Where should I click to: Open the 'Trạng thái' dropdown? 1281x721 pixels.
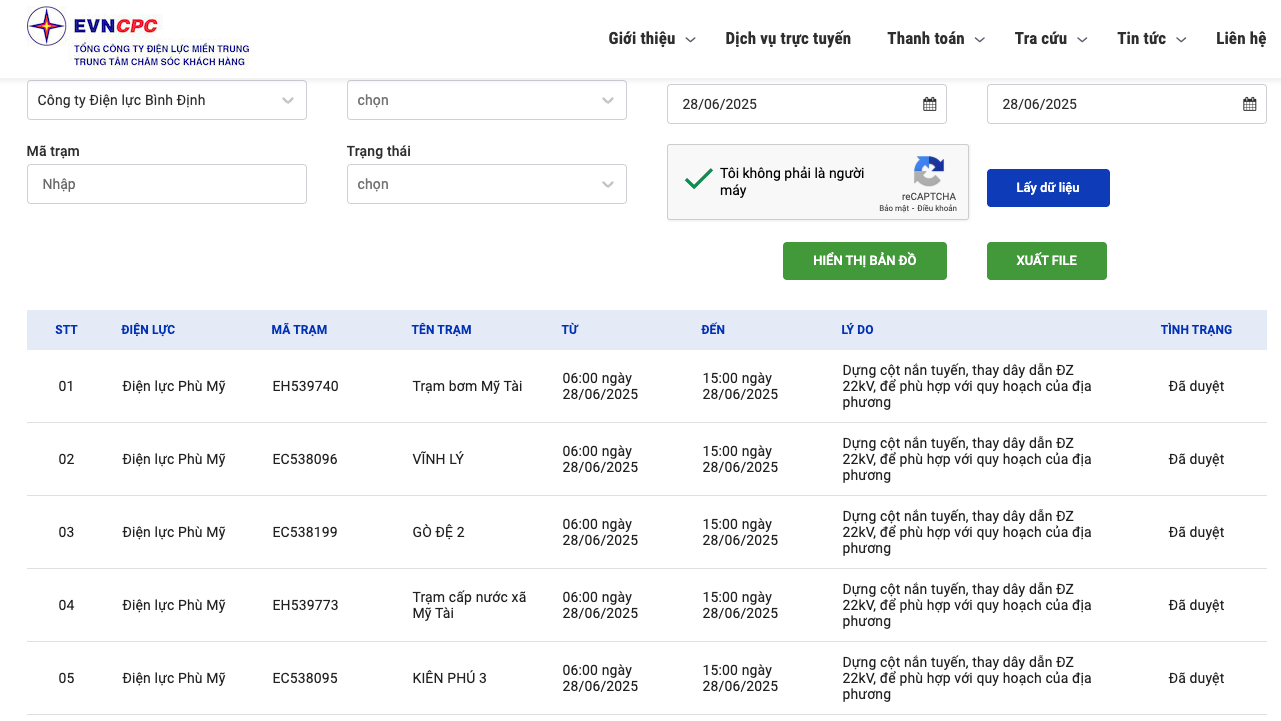pyautogui.click(x=487, y=184)
